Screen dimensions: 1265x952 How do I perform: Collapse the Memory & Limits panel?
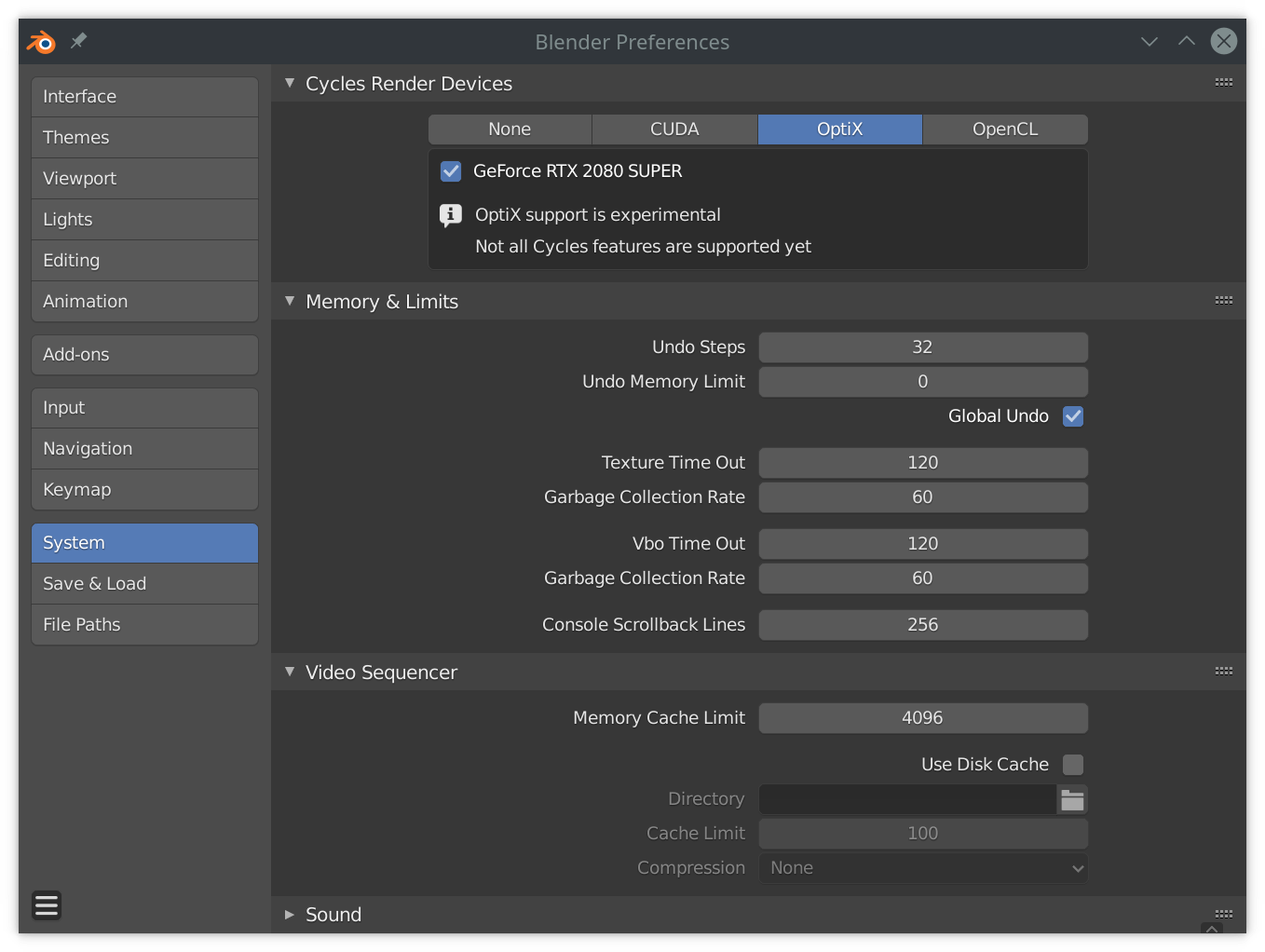[x=290, y=301]
